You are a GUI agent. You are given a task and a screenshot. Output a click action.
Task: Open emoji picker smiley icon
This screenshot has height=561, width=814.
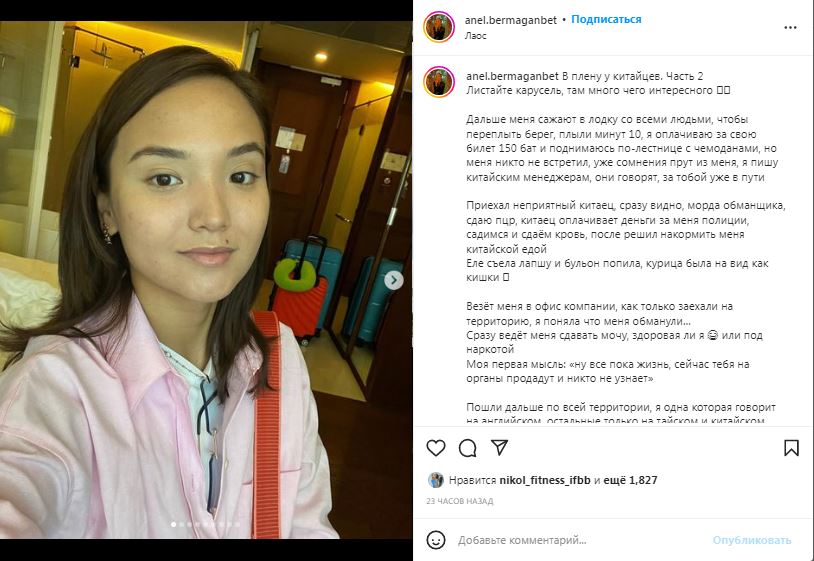(436, 540)
